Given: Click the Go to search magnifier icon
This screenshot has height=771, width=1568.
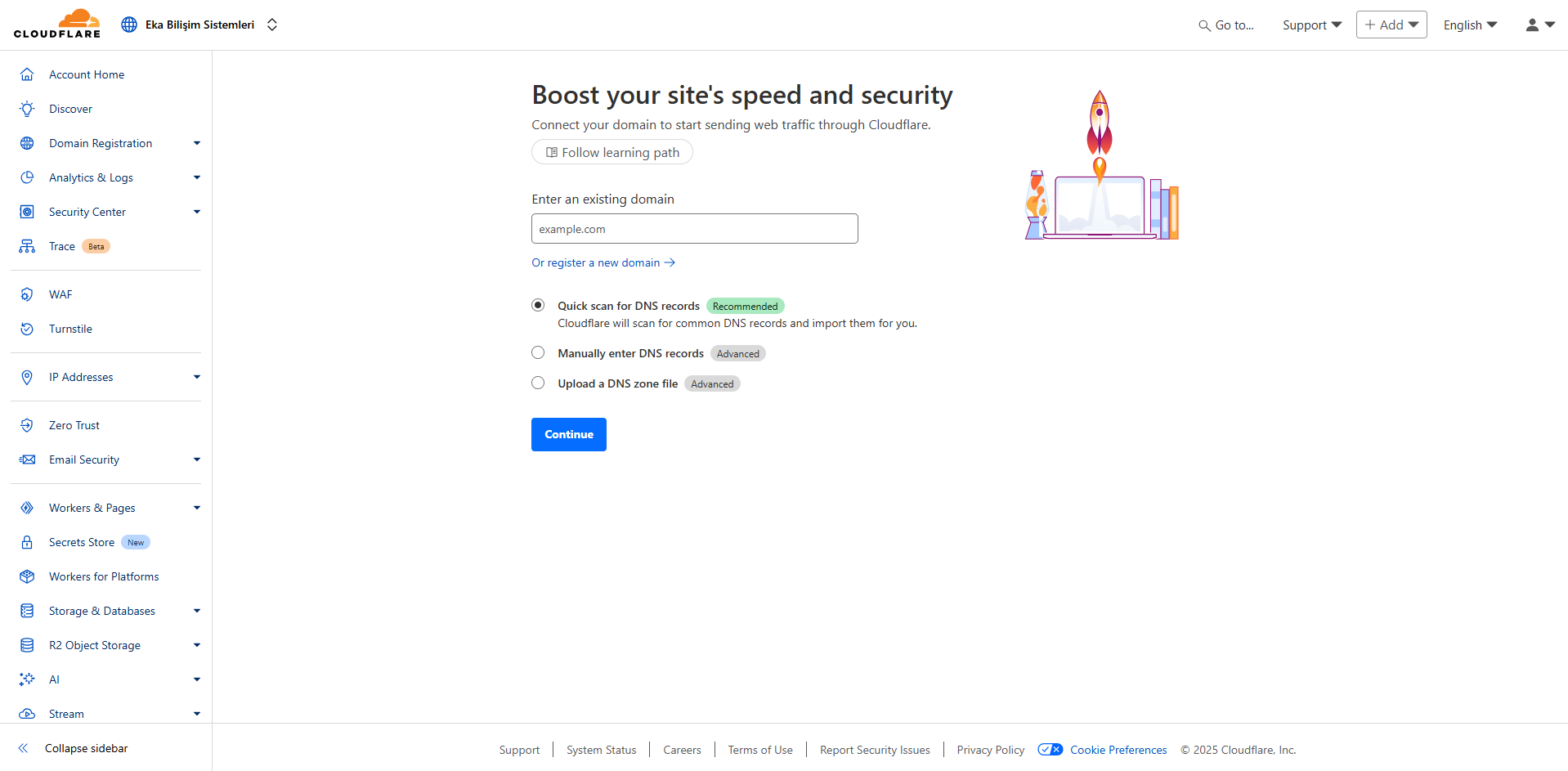Looking at the screenshot, I should pos(1204,25).
